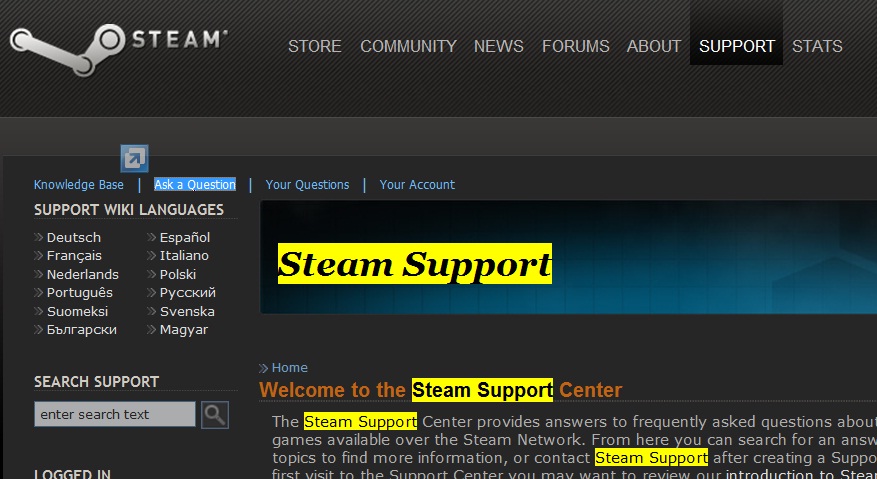Focus the enter search text field
877x479 pixels.
(x=115, y=414)
